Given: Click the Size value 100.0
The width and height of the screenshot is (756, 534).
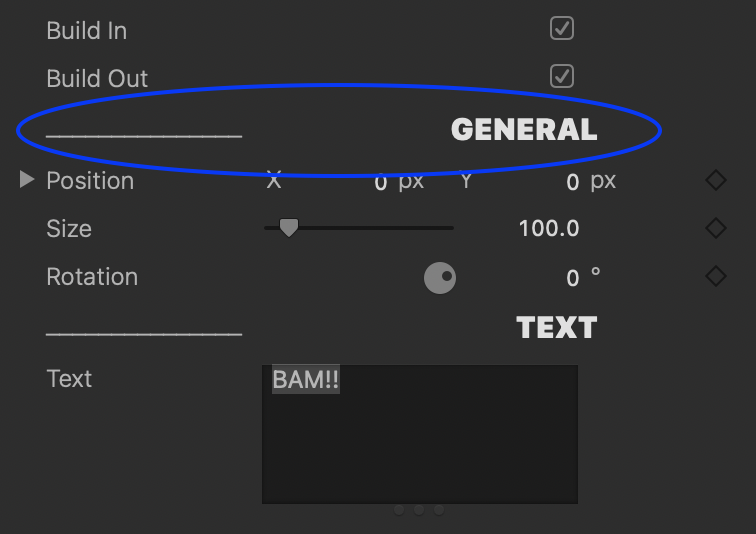Looking at the screenshot, I should pyautogui.click(x=549, y=229).
